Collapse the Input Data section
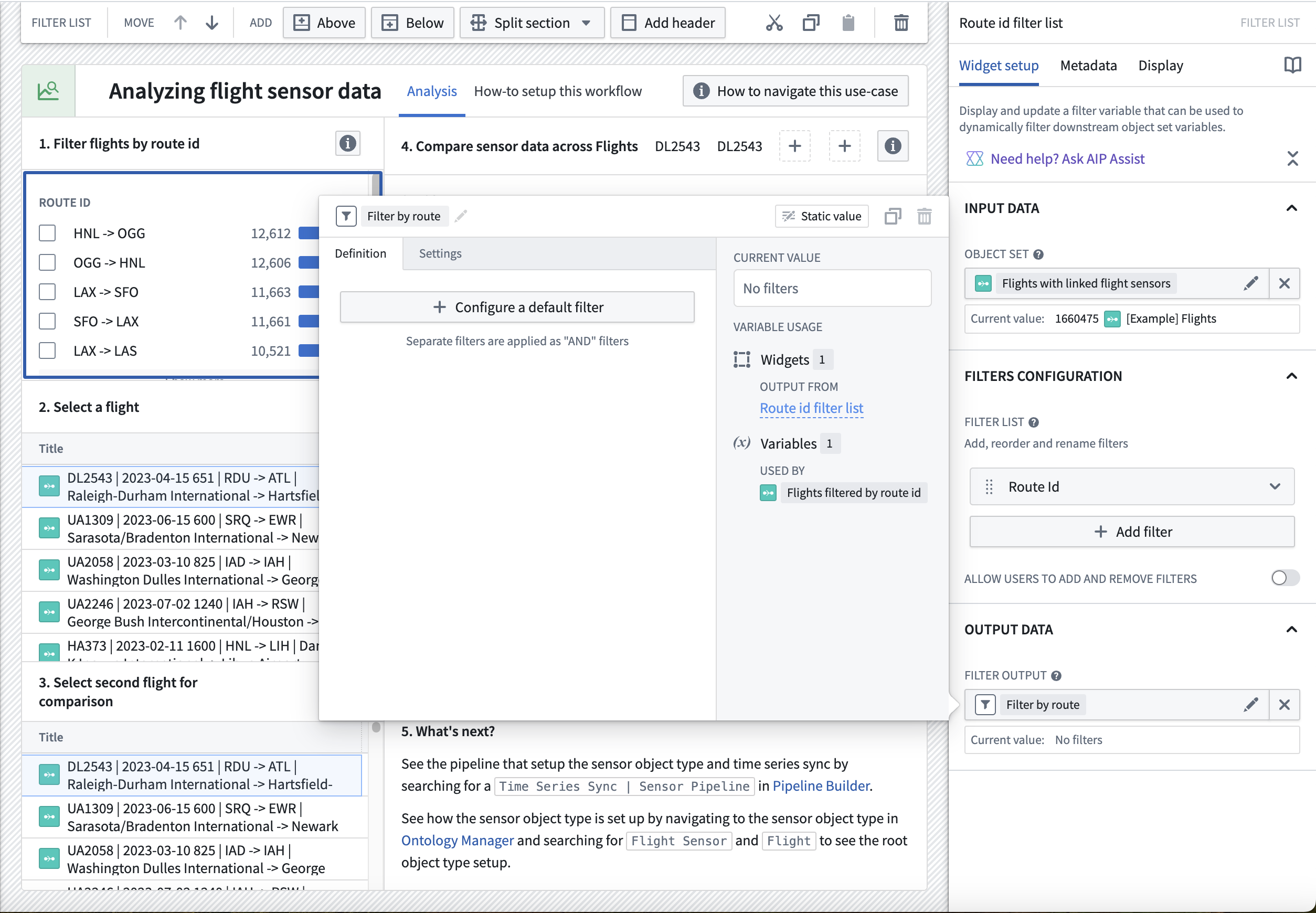Viewport: 1316px width, 913px height. point(1291,208)
